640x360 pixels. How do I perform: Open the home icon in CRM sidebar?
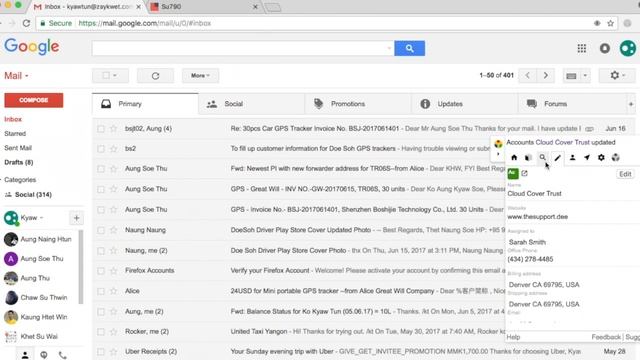pyautogui.click(x=514, y=158)
